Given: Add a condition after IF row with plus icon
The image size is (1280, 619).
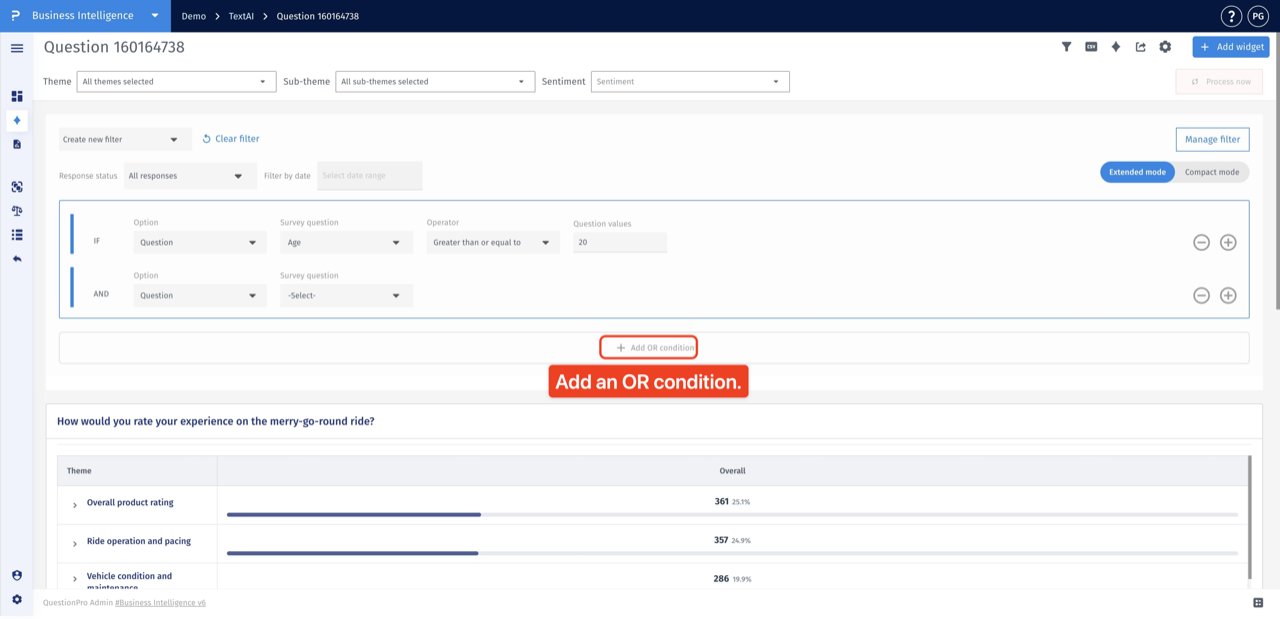Looking at the screenshot, I should (1228, 242).
